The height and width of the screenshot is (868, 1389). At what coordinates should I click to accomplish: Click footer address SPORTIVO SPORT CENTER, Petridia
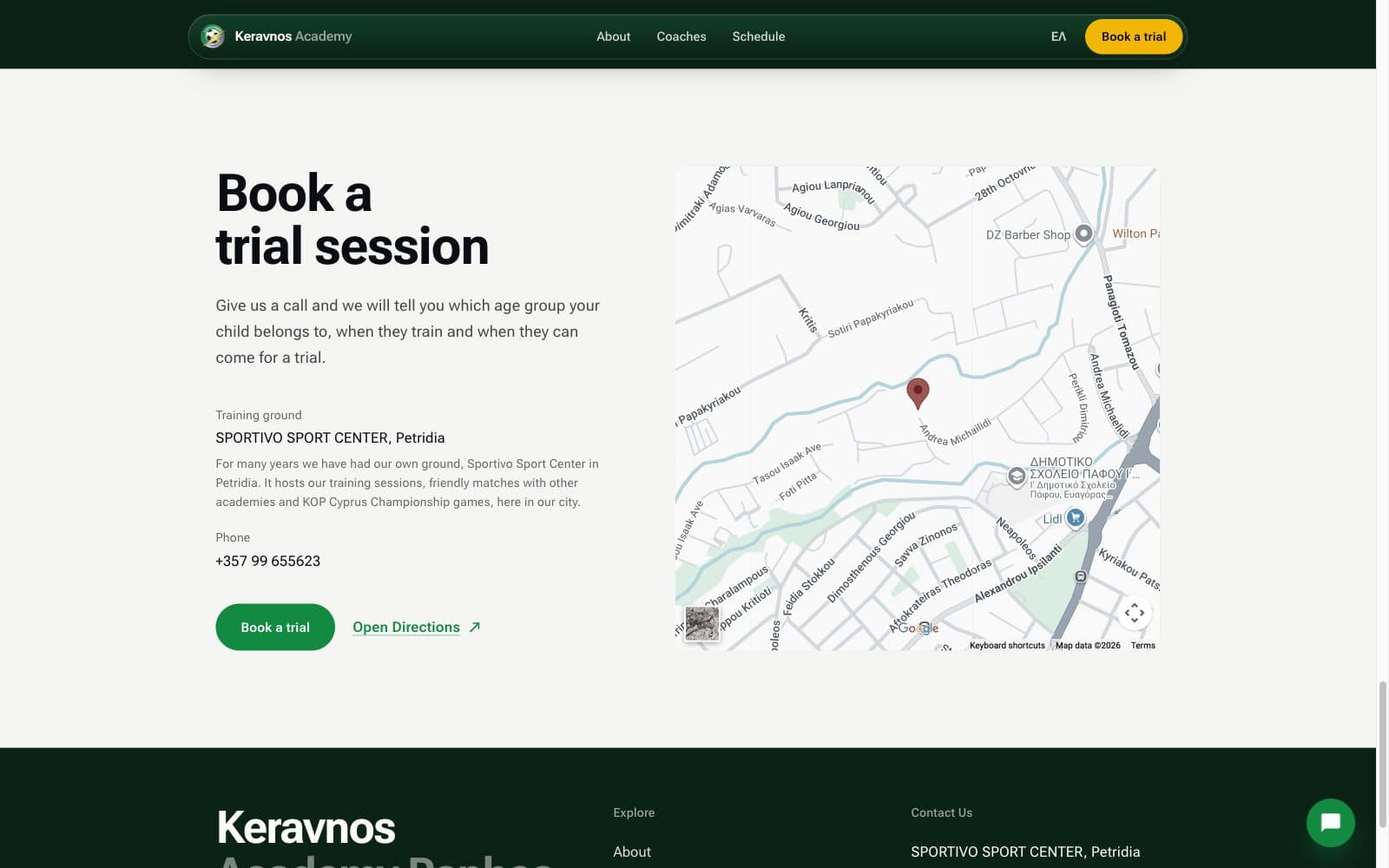tap(1025, 852)
